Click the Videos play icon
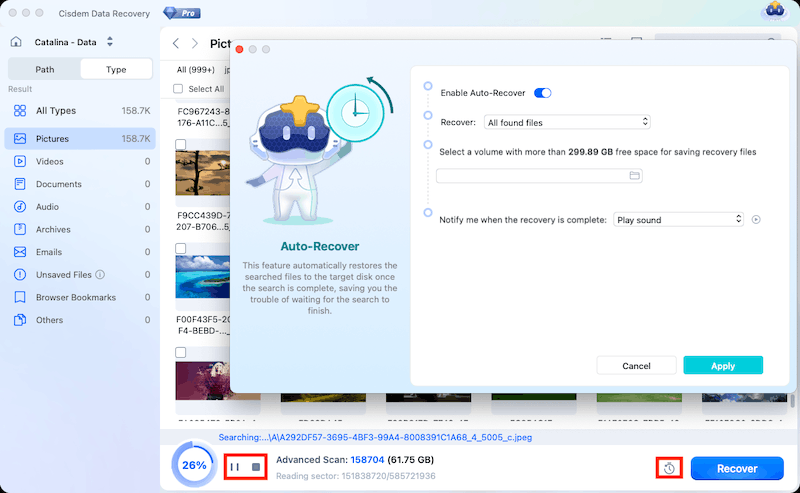This screenshot has width=800, height=493. tap(20, 161)
